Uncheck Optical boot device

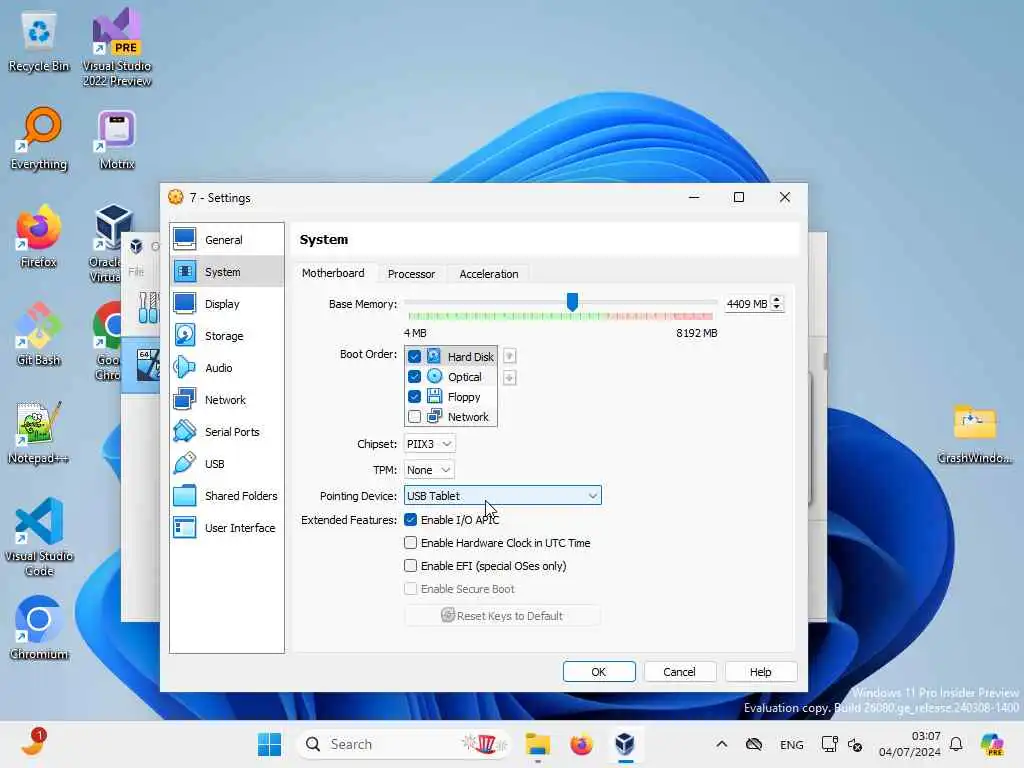[x=414, y=377]
